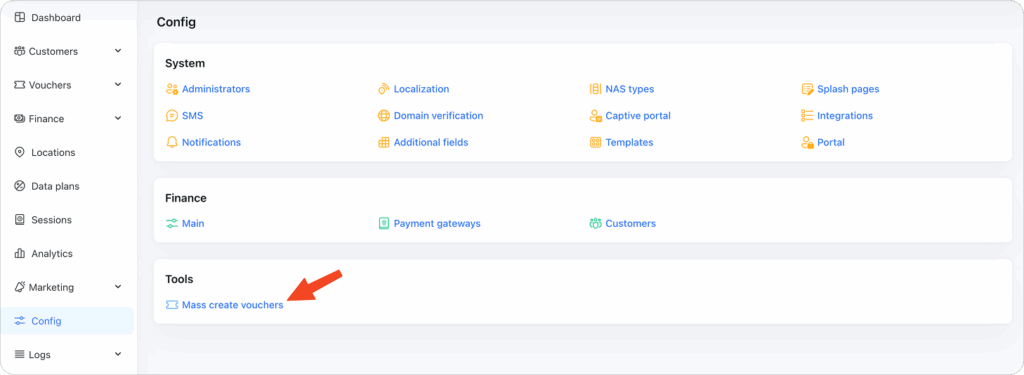1024x375 pixels.
Task: Click the Customers people icon in sidebar
Action: coord(20,51)
